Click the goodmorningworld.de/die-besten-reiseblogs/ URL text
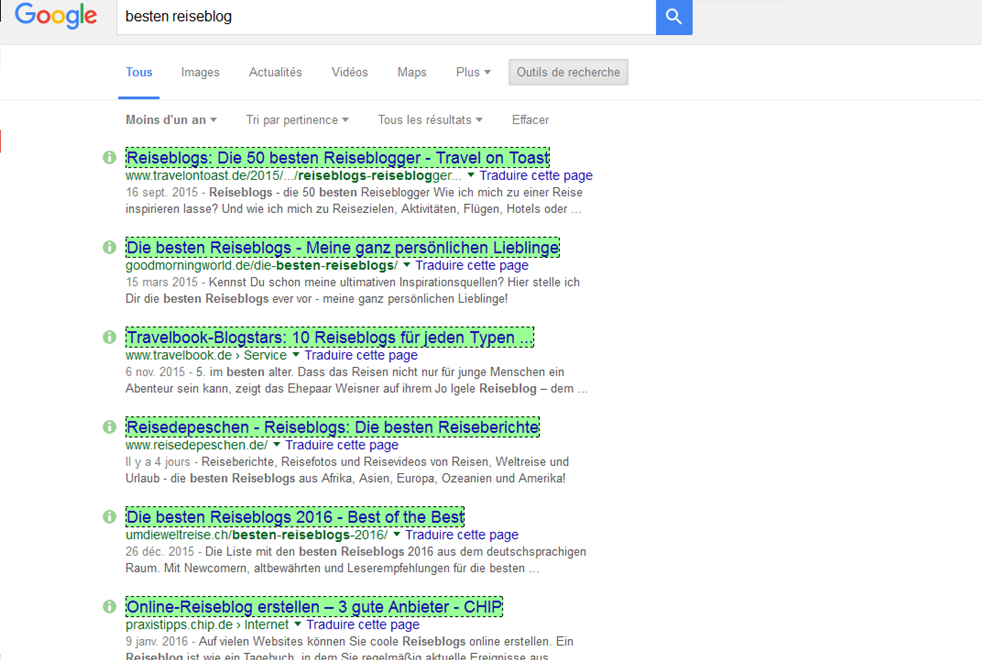 [261, 265]
